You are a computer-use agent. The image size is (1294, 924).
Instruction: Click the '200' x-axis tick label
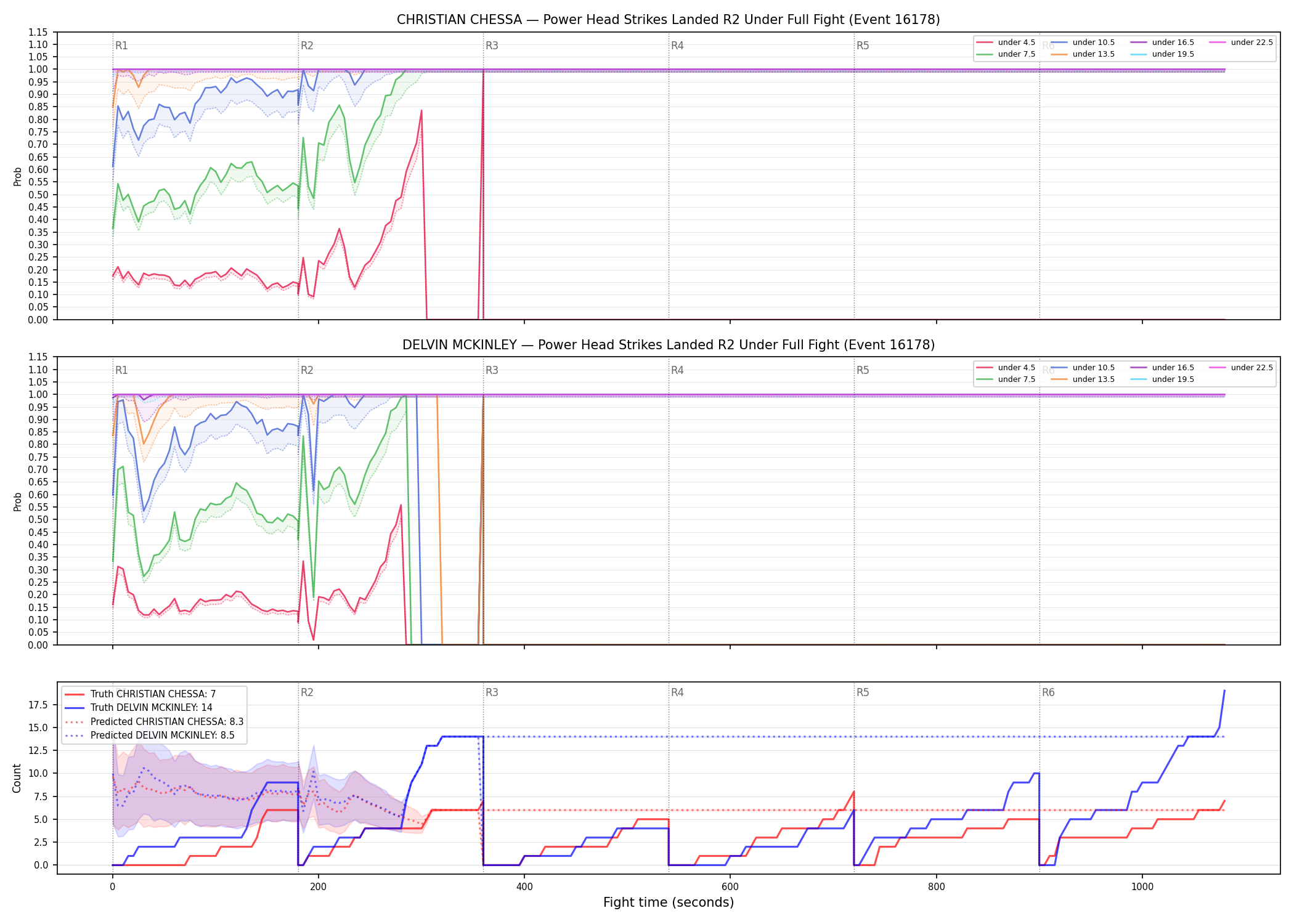tap(318, 887)
